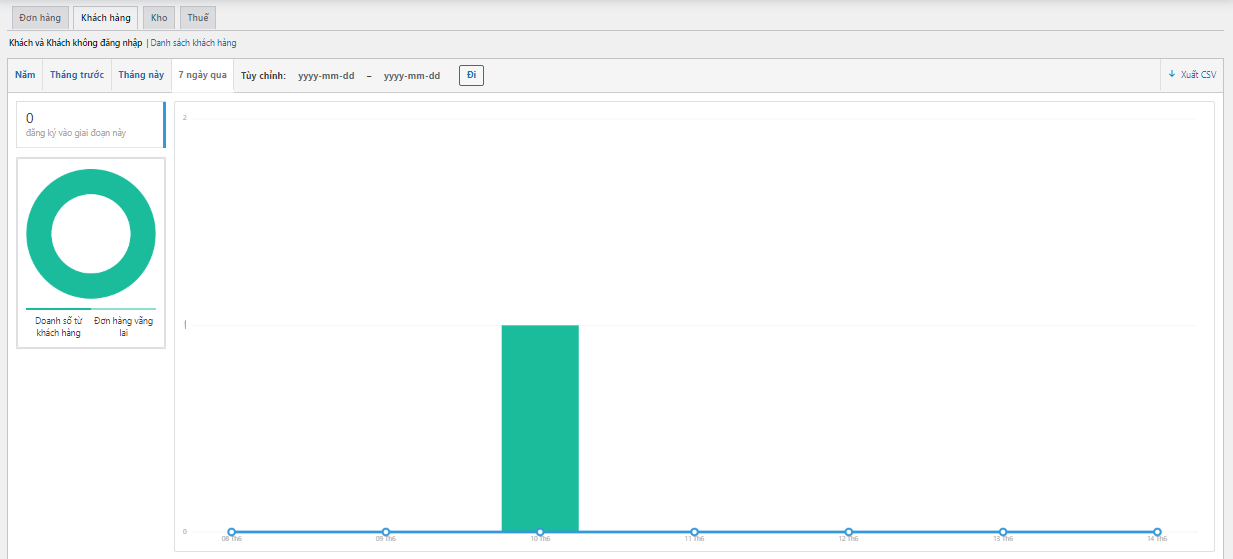Click Doanh số từ khách hàng legend
The width and height of the screenshot is (1233, 559).
[58, 327]
